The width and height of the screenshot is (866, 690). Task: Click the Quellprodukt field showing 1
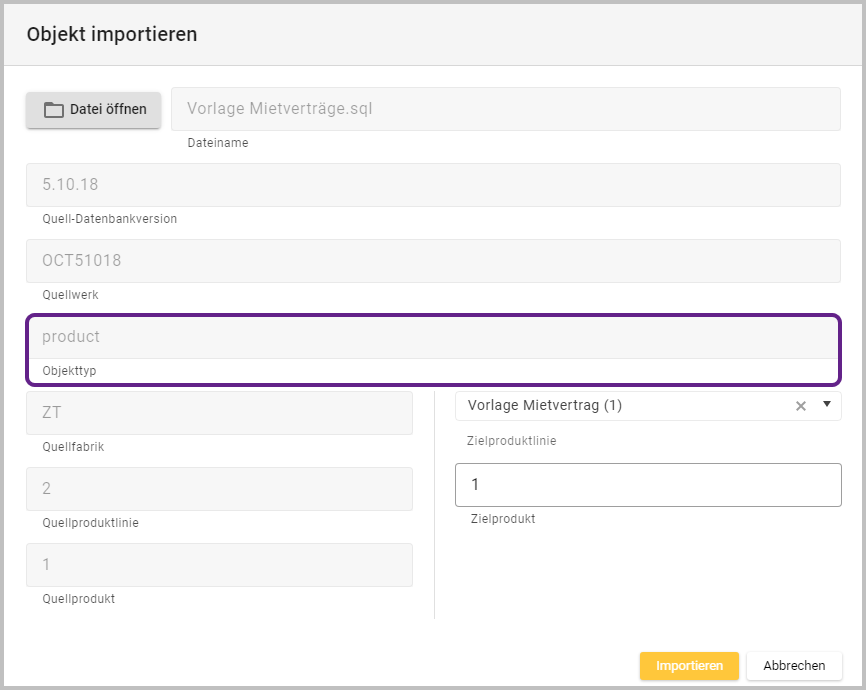pos(219,565)
